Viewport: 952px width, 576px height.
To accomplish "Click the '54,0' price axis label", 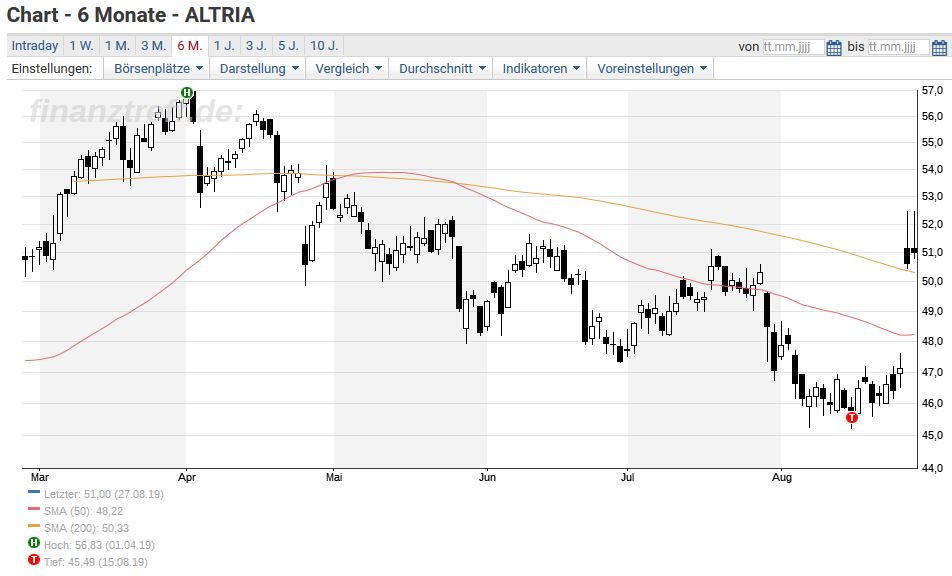I will tap(932, 169).
